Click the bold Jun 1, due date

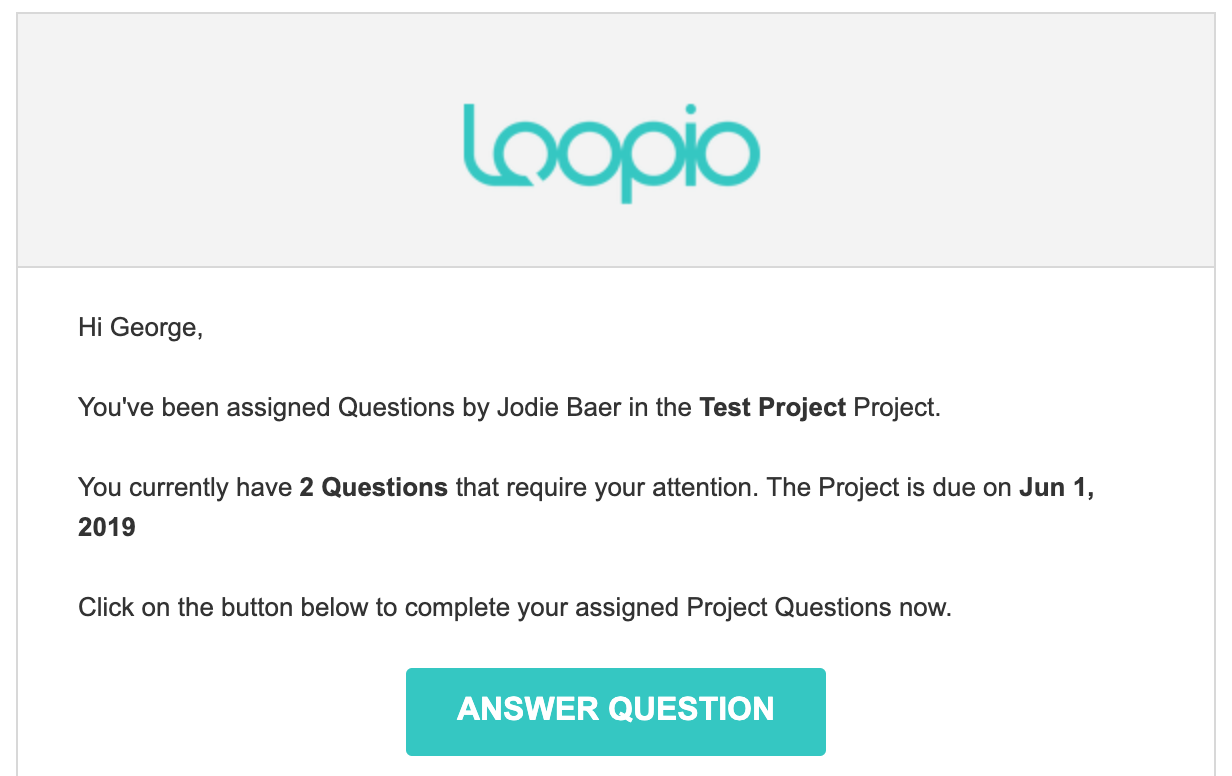tap(1056, 488)
